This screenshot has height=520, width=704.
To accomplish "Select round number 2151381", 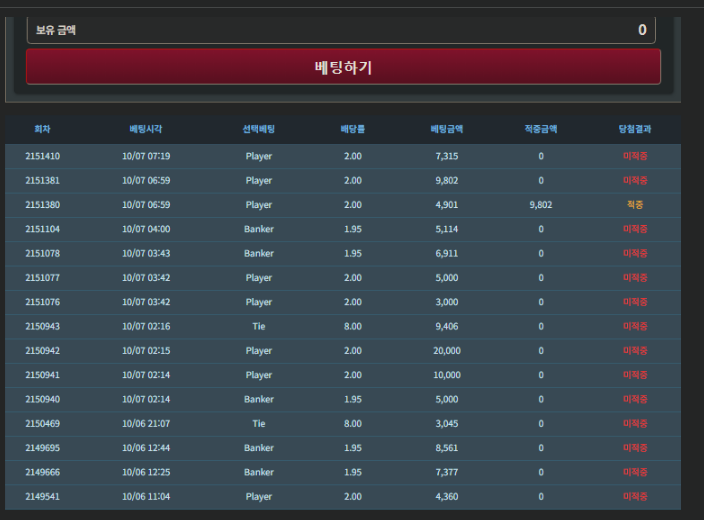I will pos(42,181).
